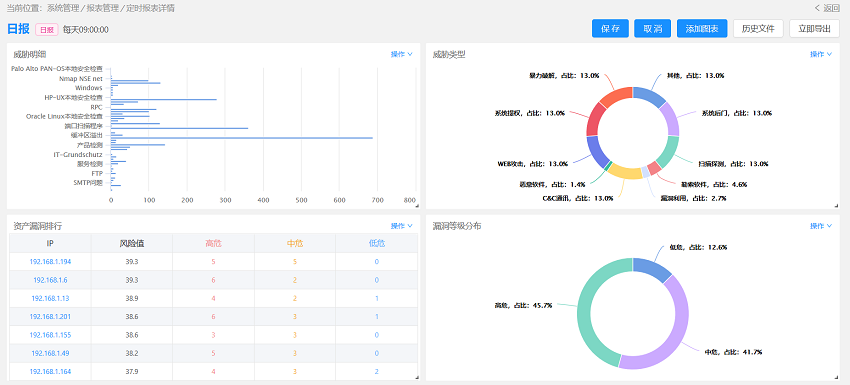The height and width of the screenshot is (385, 850).
Task: Click the 保存 button
Action: (x=610, y=29)
